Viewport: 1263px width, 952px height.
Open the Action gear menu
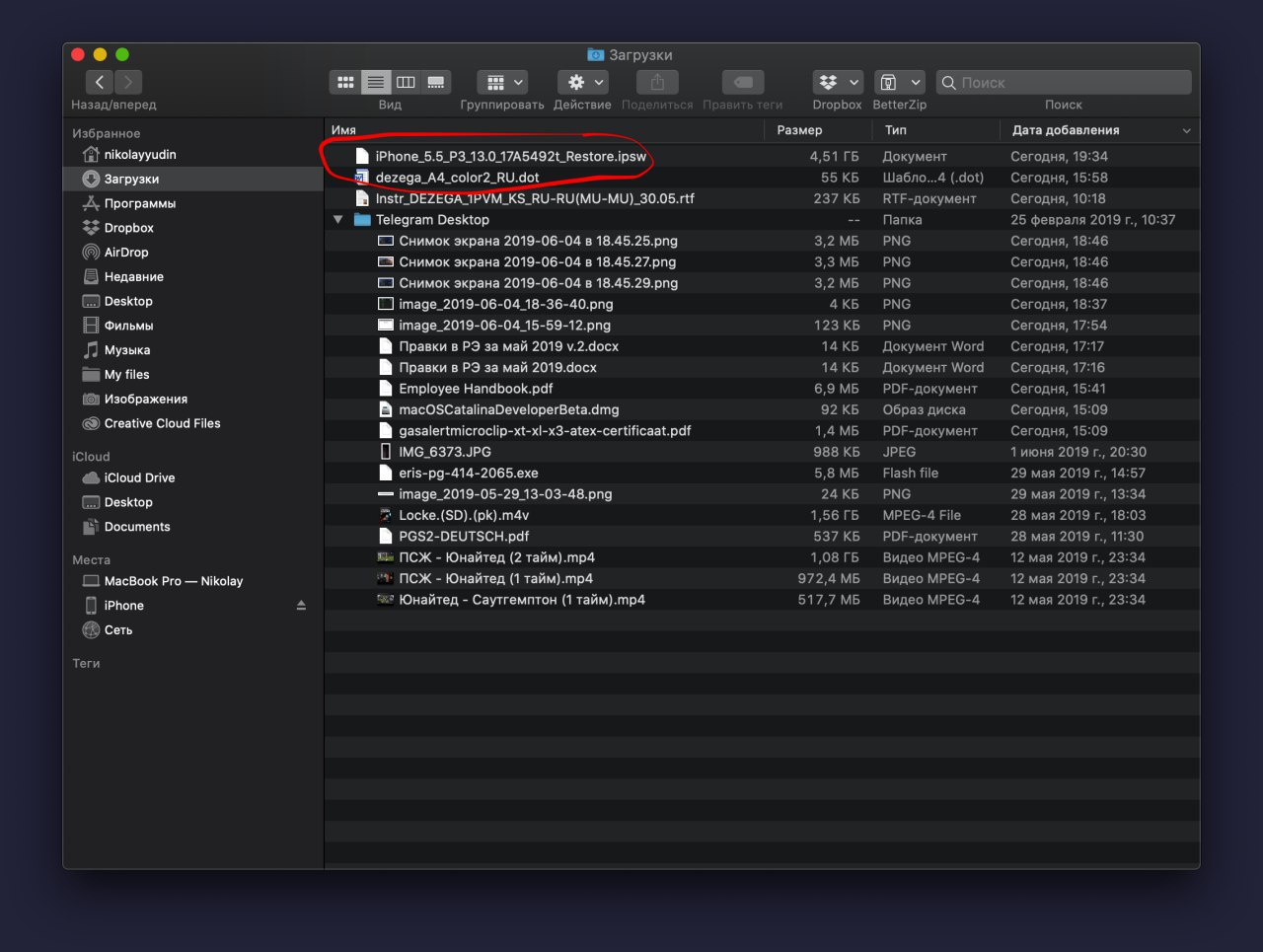[583, 82]
